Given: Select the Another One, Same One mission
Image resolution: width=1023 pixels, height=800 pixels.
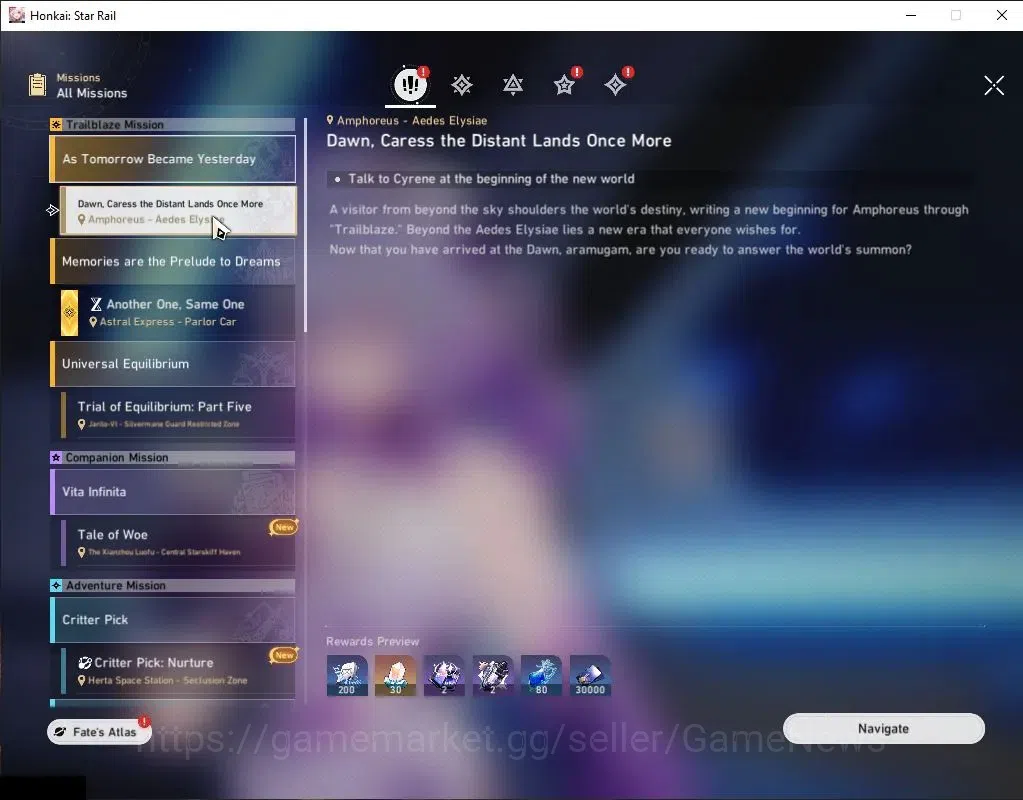Looking at the screenshot, I should click(x=177, y=313).
